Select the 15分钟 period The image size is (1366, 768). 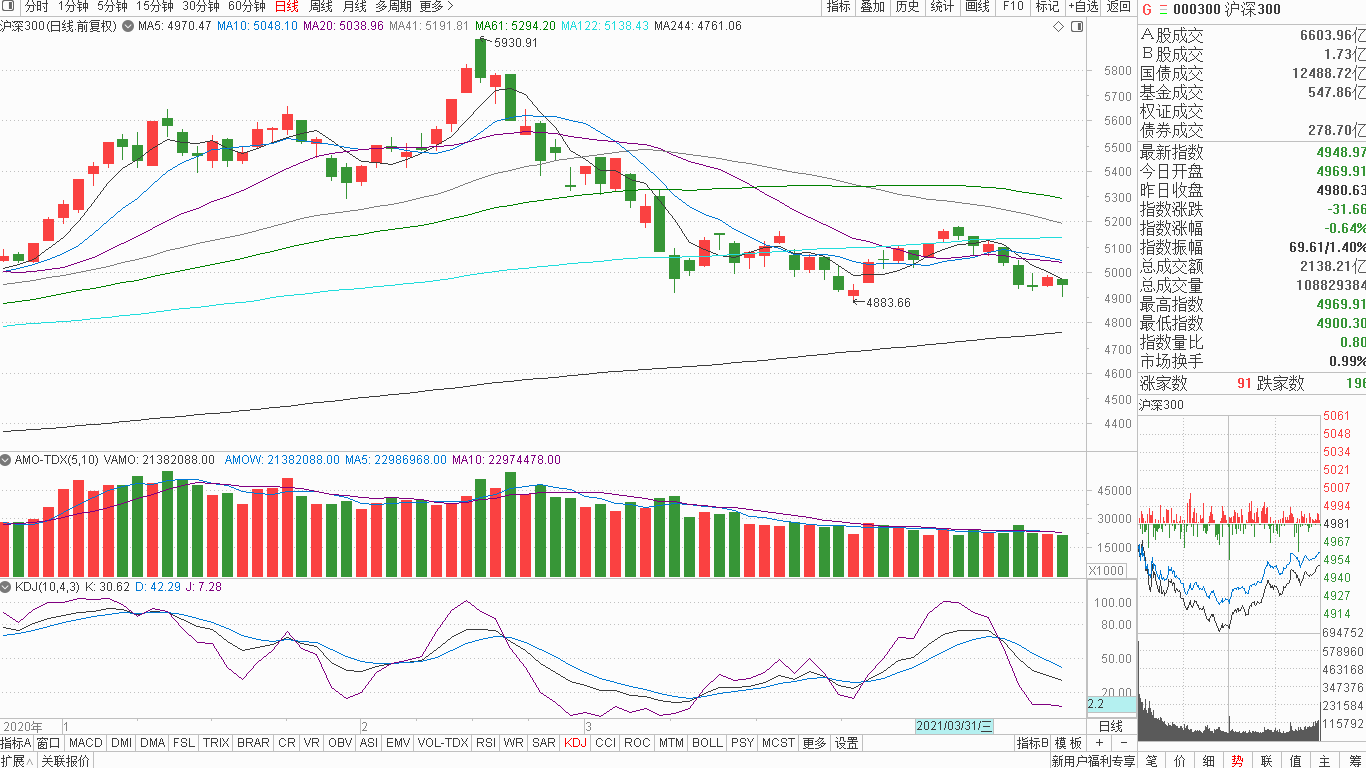point(154,7)
